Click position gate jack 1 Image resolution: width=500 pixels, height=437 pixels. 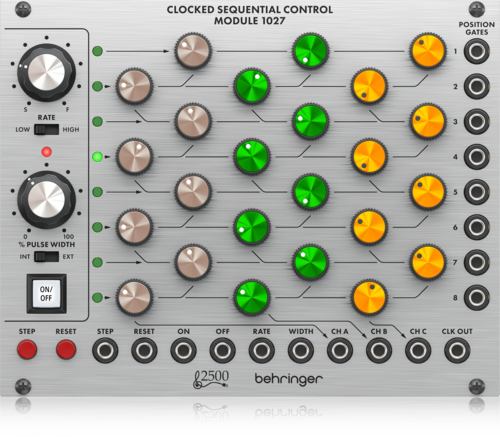coord(477,51)
